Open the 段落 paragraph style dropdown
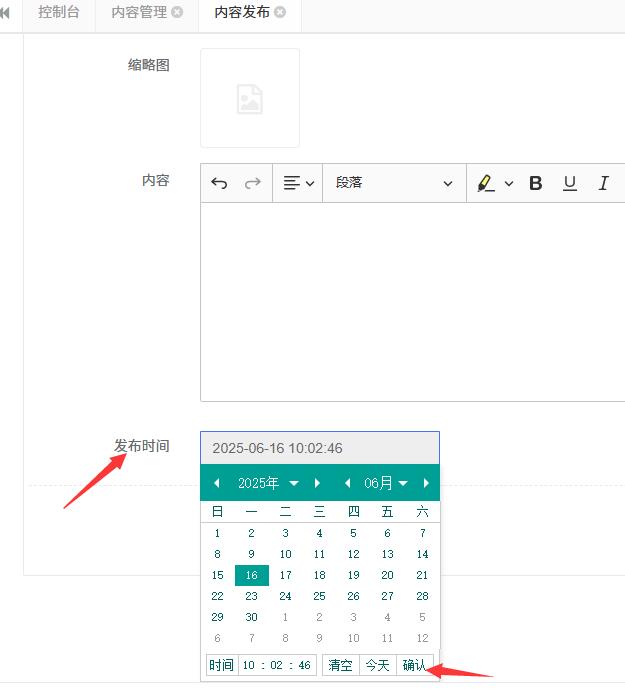Image resolution: width=625 pixels, height=698 pixels. tap(394, 183)
